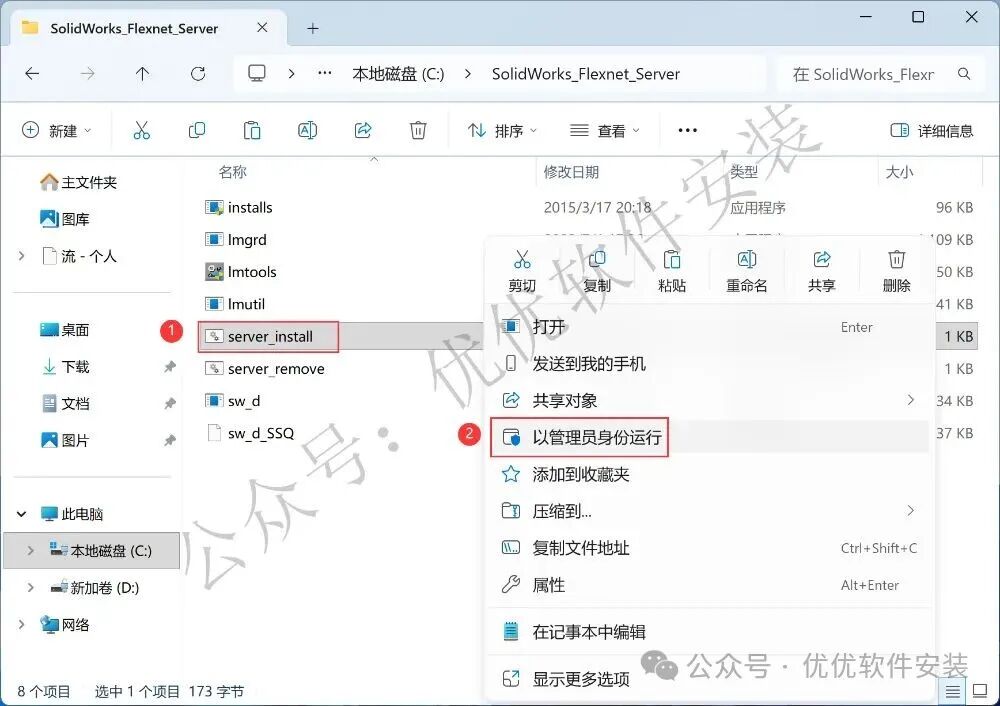Click the Delete trash icon in the toolbar
This screenshot has width=1000, height=706.
[418, 131]
